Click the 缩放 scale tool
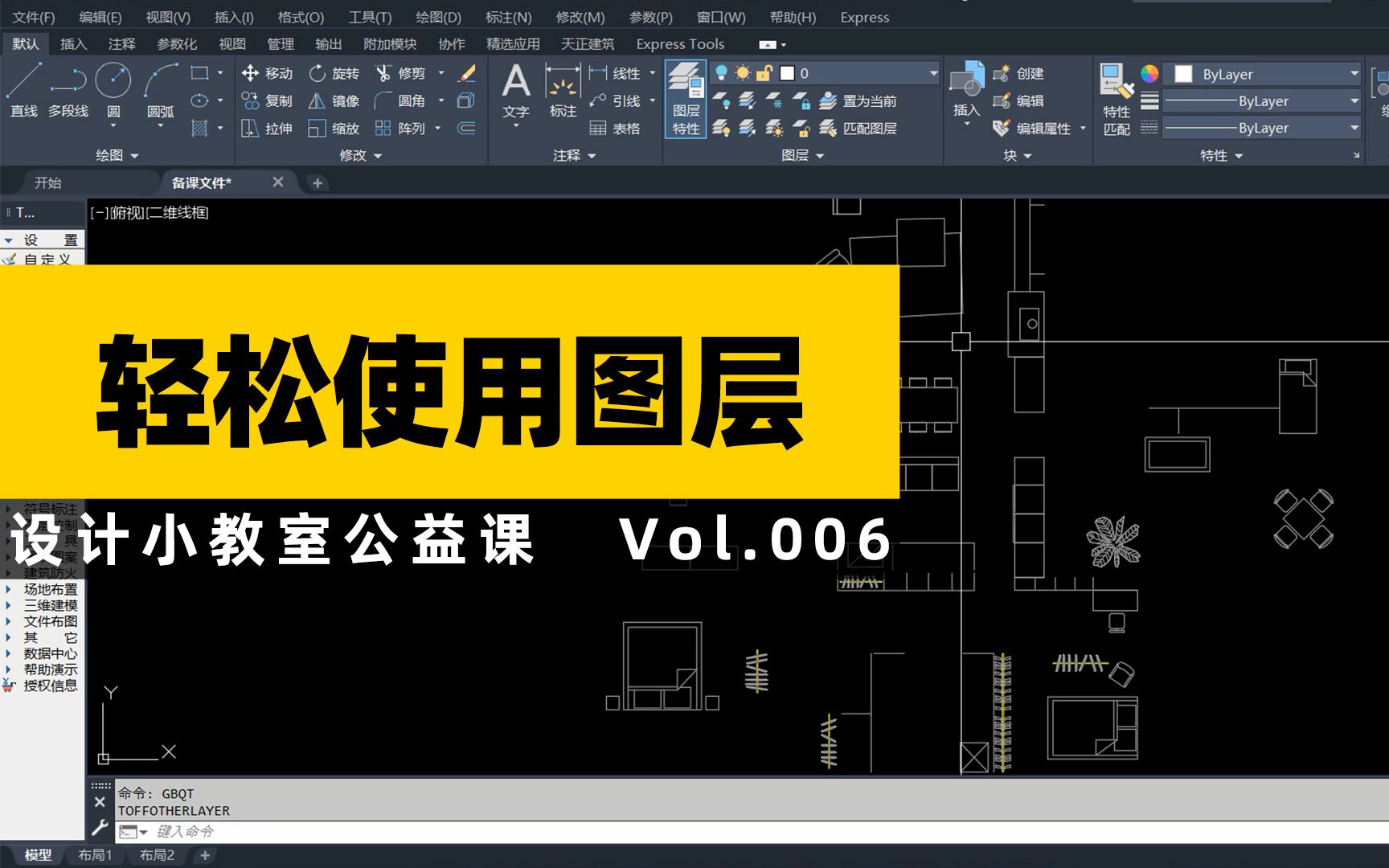The image size is (1389, 868). point(334,128)
